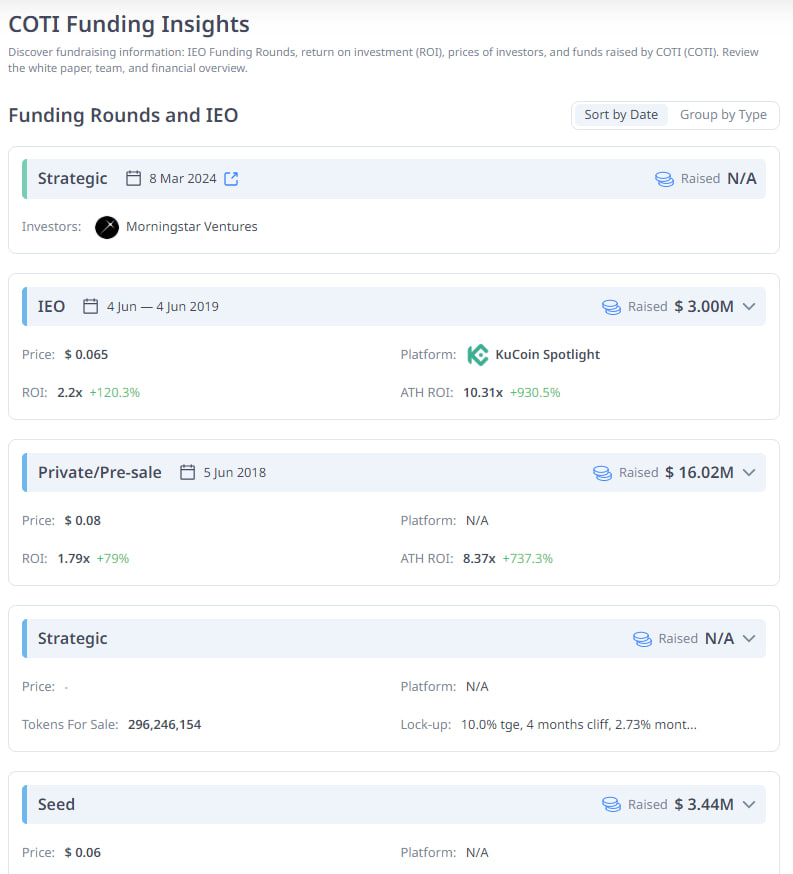Screen dimensions: 793x874
Task: Click the Private/Pre-sale round header
Action: (99, 473)
